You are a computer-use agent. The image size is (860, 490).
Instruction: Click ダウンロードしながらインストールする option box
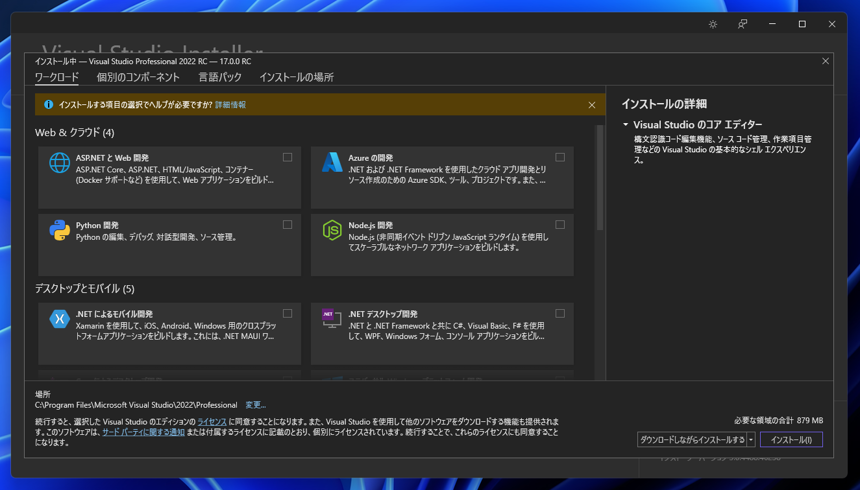(x=692, y=440)
